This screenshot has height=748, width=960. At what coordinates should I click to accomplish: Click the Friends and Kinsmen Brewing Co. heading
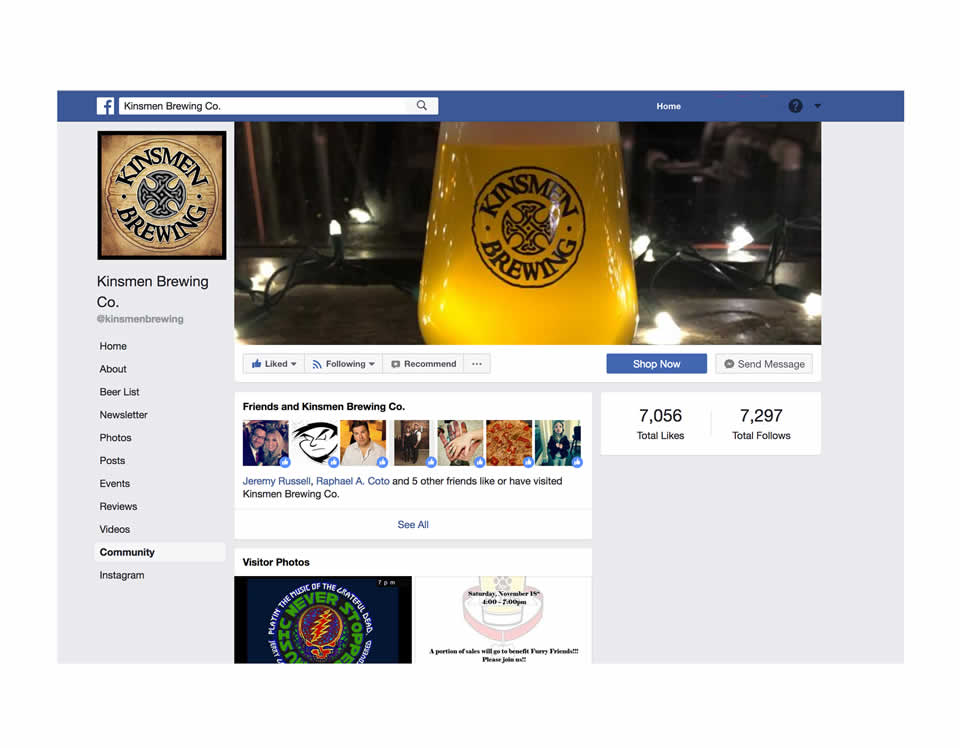click(x=324, y=406)
